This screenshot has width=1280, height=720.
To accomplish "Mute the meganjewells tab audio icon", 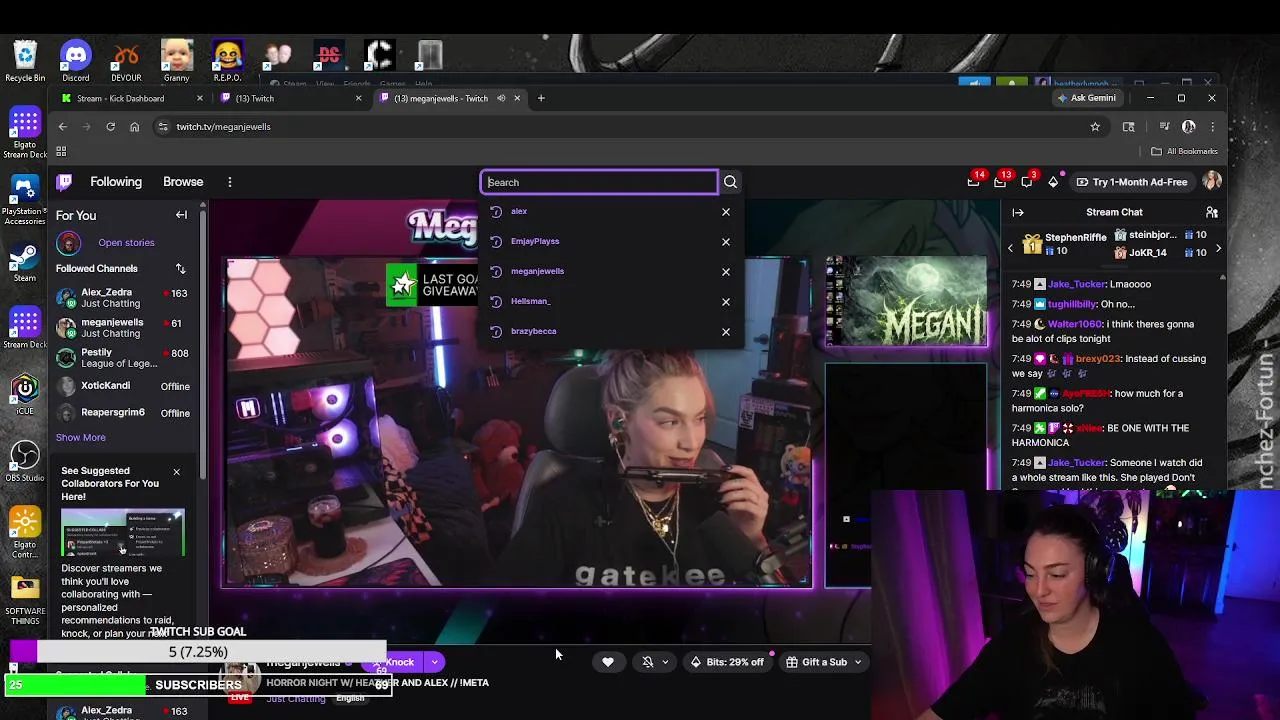I will (501, 98).
